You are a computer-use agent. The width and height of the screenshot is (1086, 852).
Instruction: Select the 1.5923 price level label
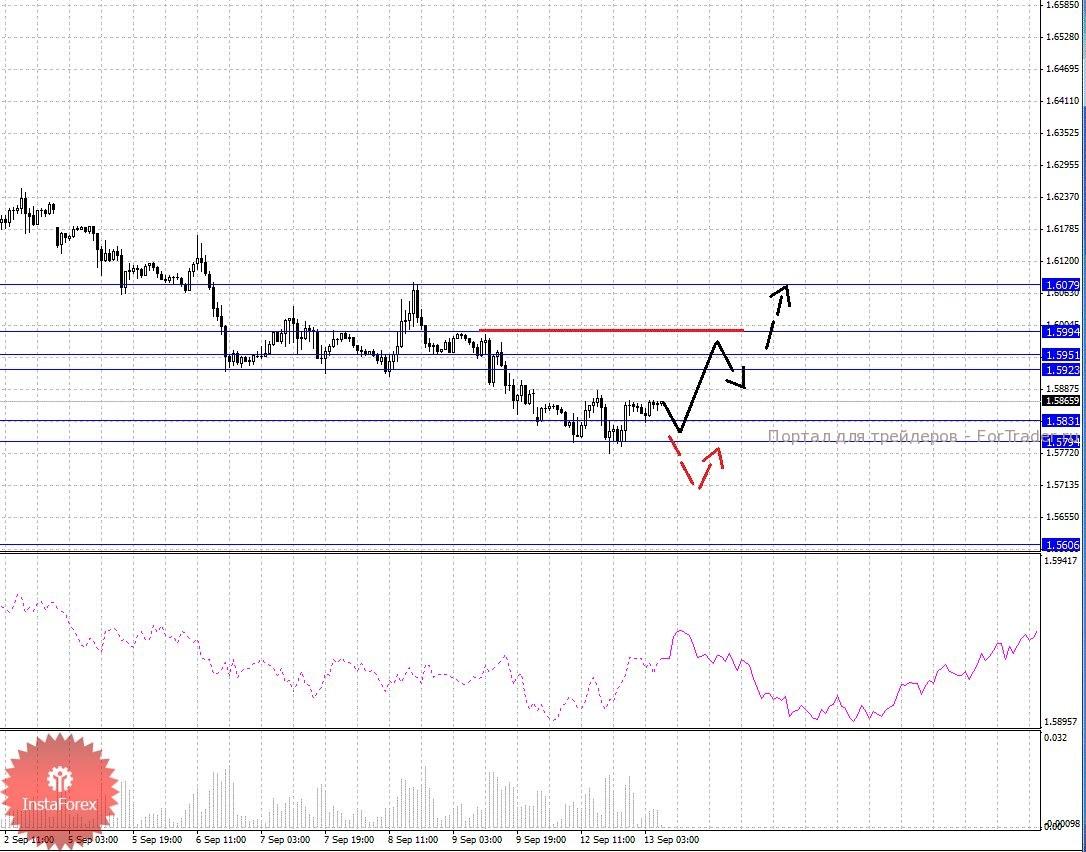pos(1061,370)
